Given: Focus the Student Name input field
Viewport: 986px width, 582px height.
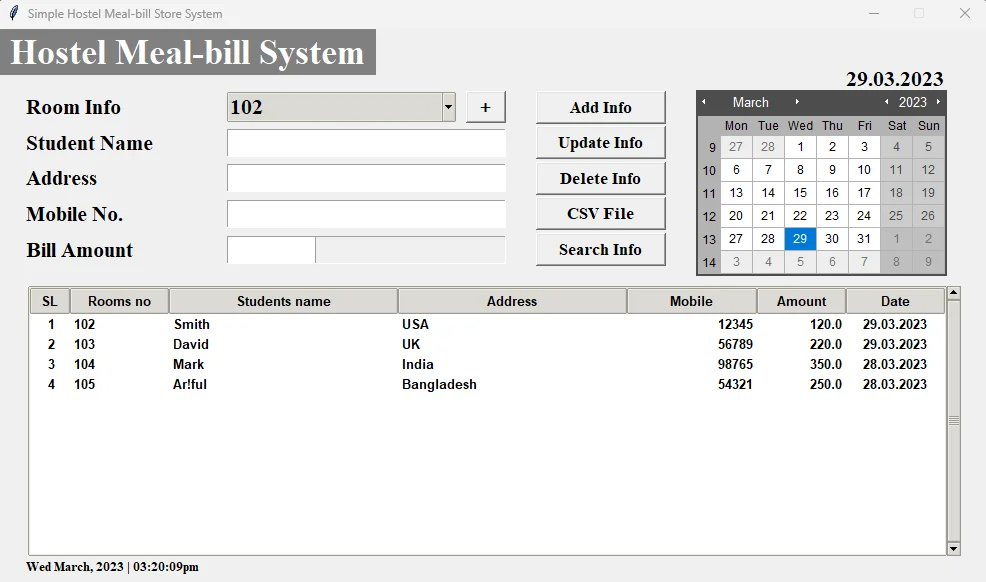Looking at the screenshot, I should [x=366, y=143].
